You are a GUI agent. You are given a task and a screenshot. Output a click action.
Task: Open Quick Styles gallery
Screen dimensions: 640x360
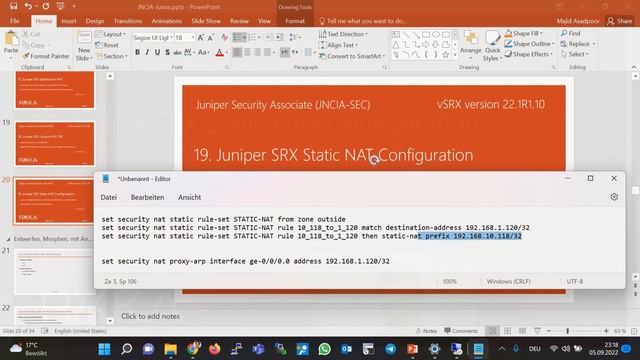coord(493,46)
